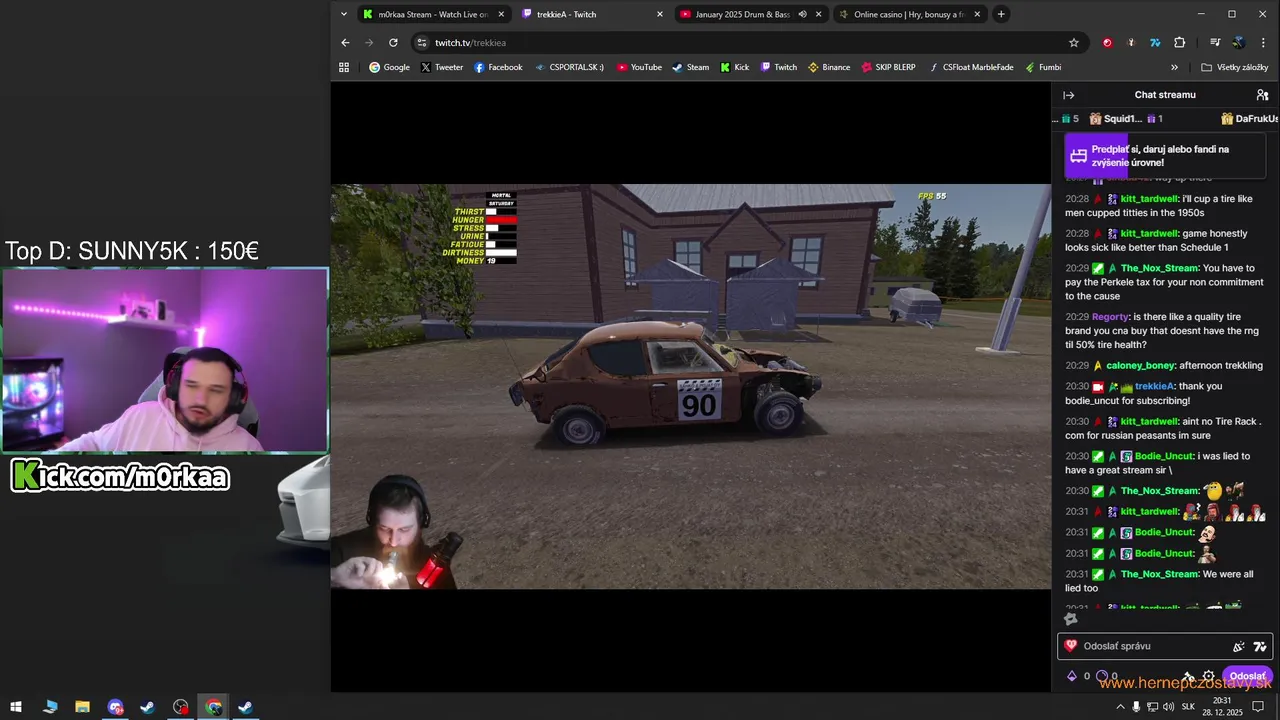The width and height of the screenshot is (1280, 720).
Task: Close the trekkieA - Twitch tab
Action: [660, 14]
